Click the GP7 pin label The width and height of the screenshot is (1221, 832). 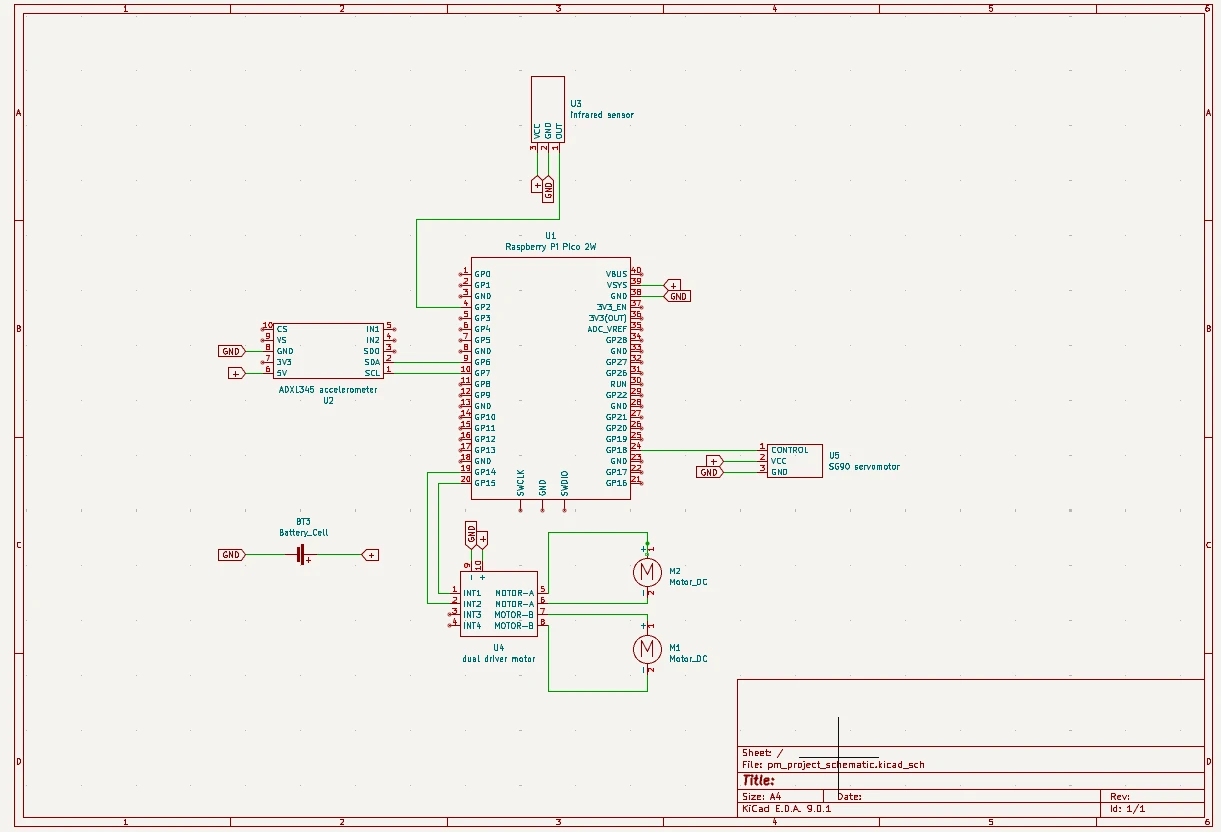(x=483, y=373)
